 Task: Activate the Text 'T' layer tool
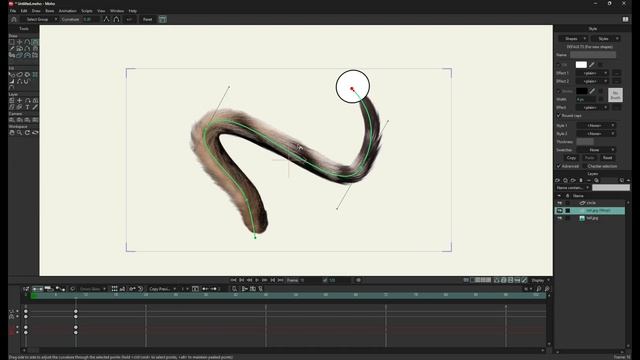coord(27,107)
